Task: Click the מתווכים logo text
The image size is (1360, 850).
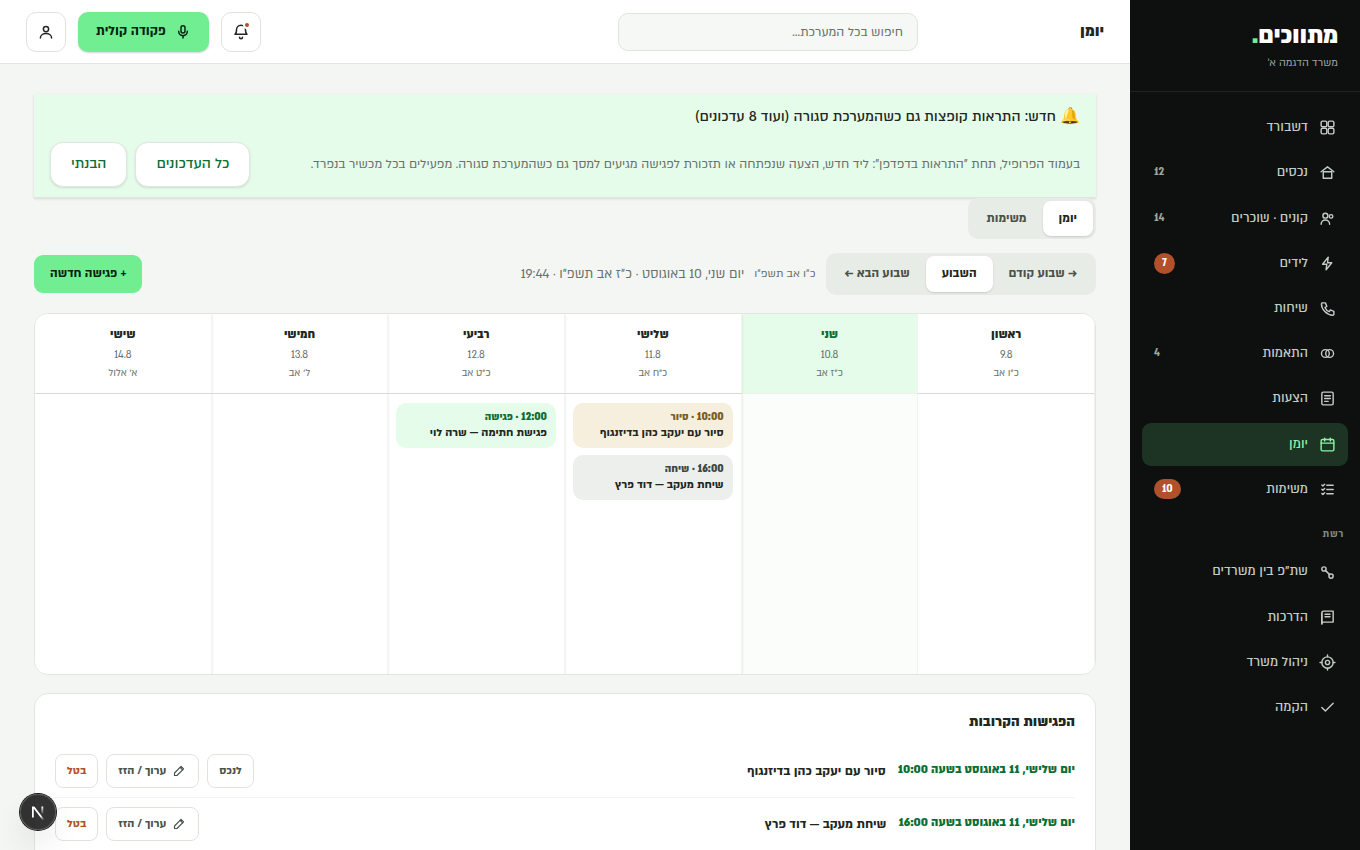Action: click(x=1295, y=36)
